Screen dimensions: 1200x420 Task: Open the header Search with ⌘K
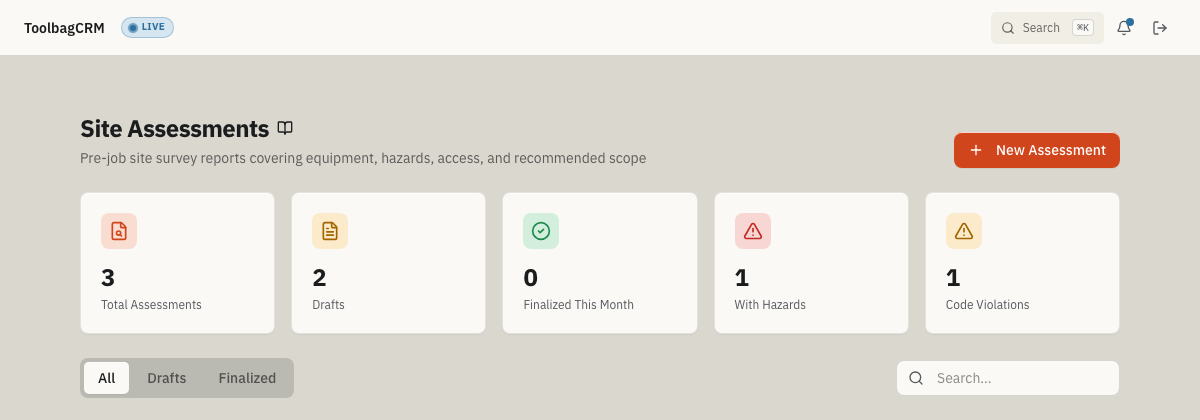click(1047, 28)
